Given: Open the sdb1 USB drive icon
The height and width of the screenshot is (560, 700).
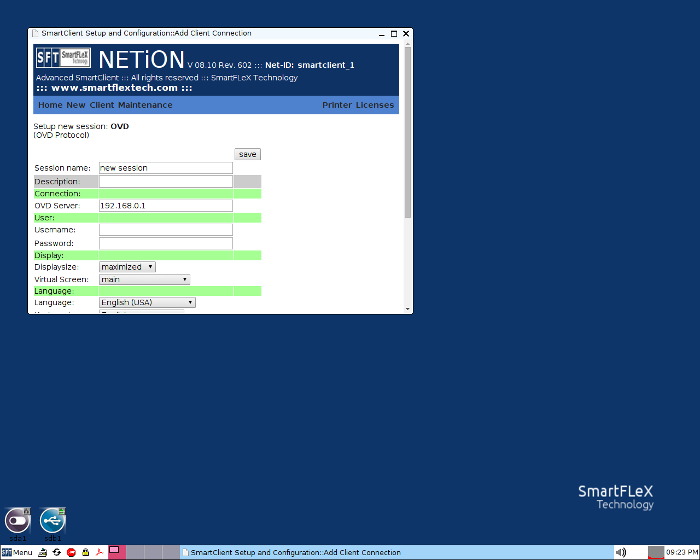Looking at the screenshot, I should (53, 521).
